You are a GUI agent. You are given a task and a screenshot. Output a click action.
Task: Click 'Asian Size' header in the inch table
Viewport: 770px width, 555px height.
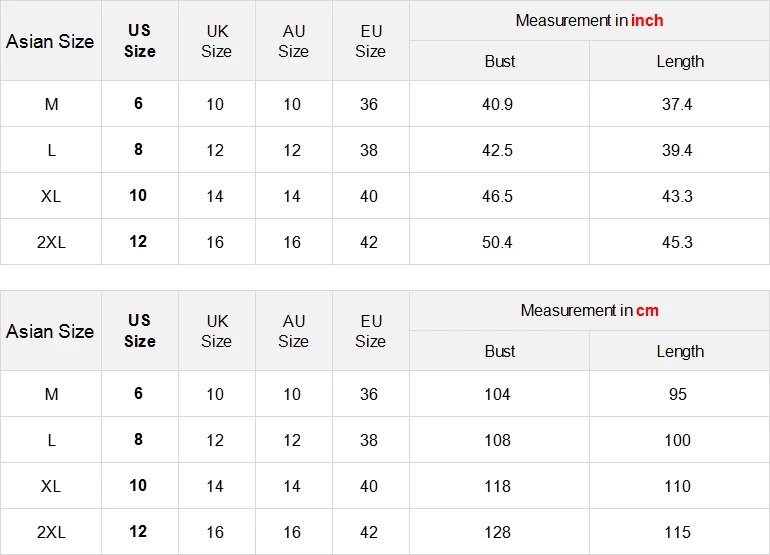(50, 41)
